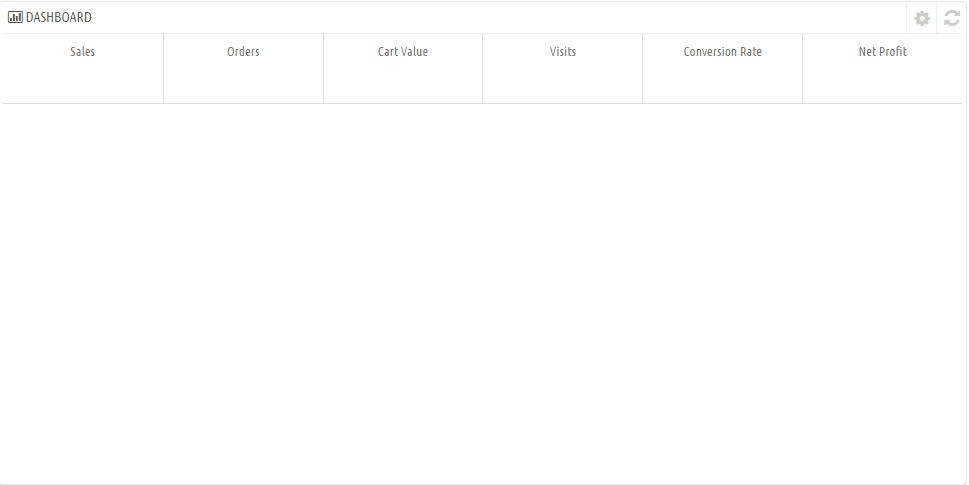Configure the panel using the cog button
The image size is (969, 485).
(x=921, y=19)
